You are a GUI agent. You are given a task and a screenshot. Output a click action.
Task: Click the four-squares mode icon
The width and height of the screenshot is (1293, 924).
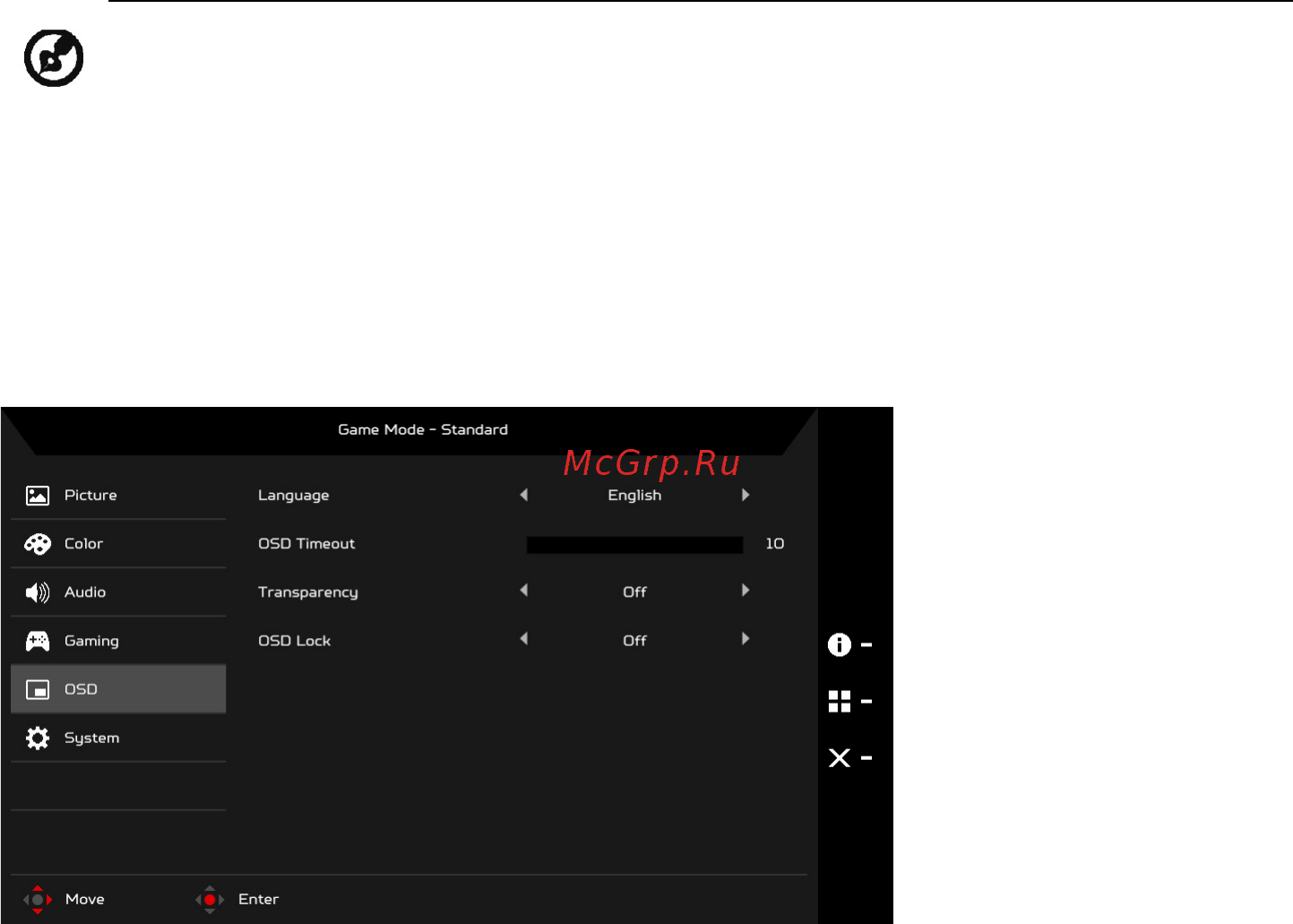pyautogui.click(x=840, y=701)
